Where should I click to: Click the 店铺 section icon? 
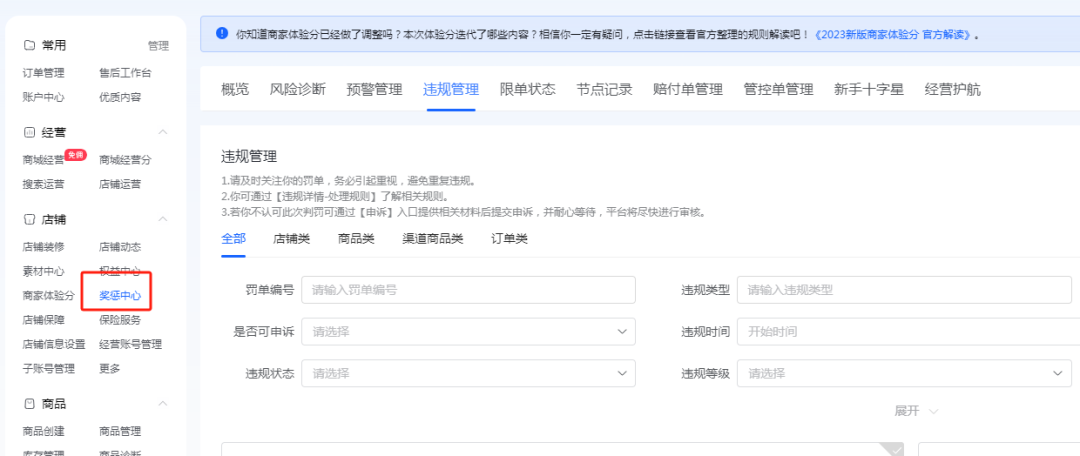29,220
